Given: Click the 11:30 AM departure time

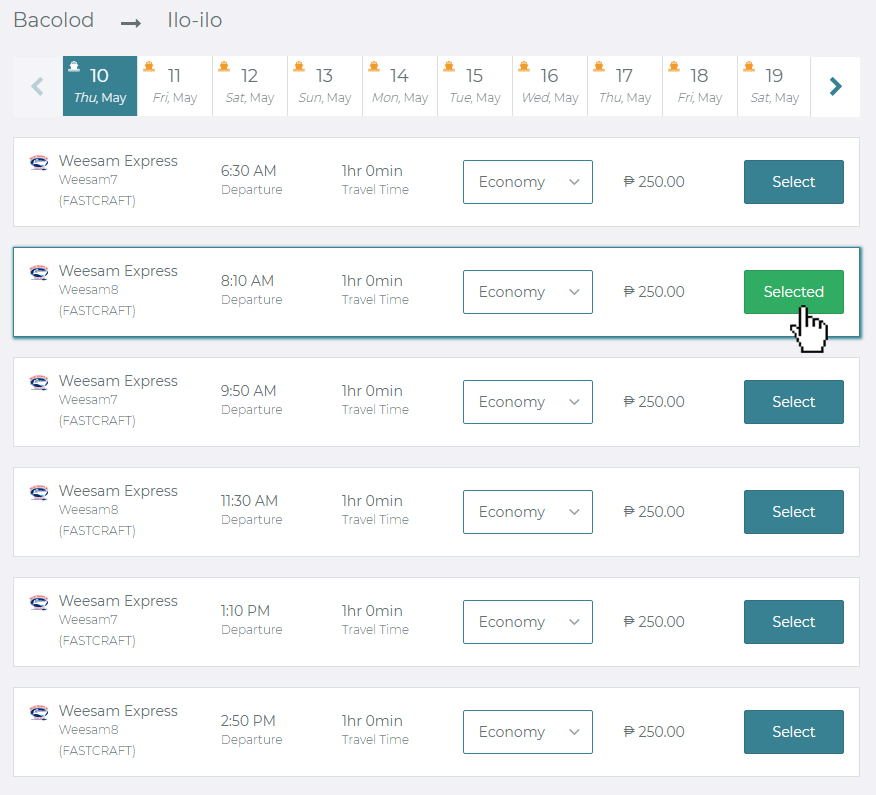Looking at the screenshot, I should point(249,501).
